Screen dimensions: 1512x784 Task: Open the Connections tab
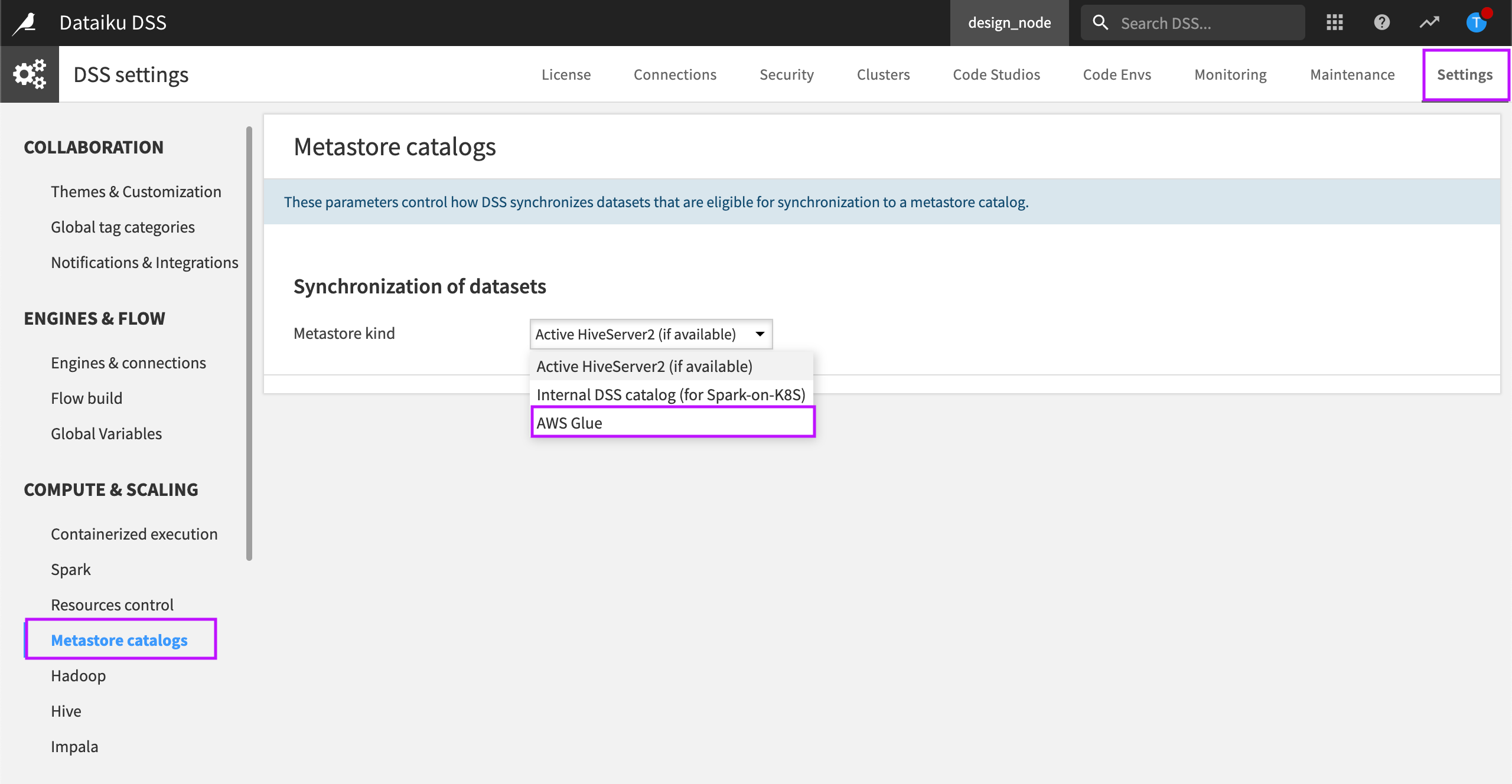click(x=675, y=74)
